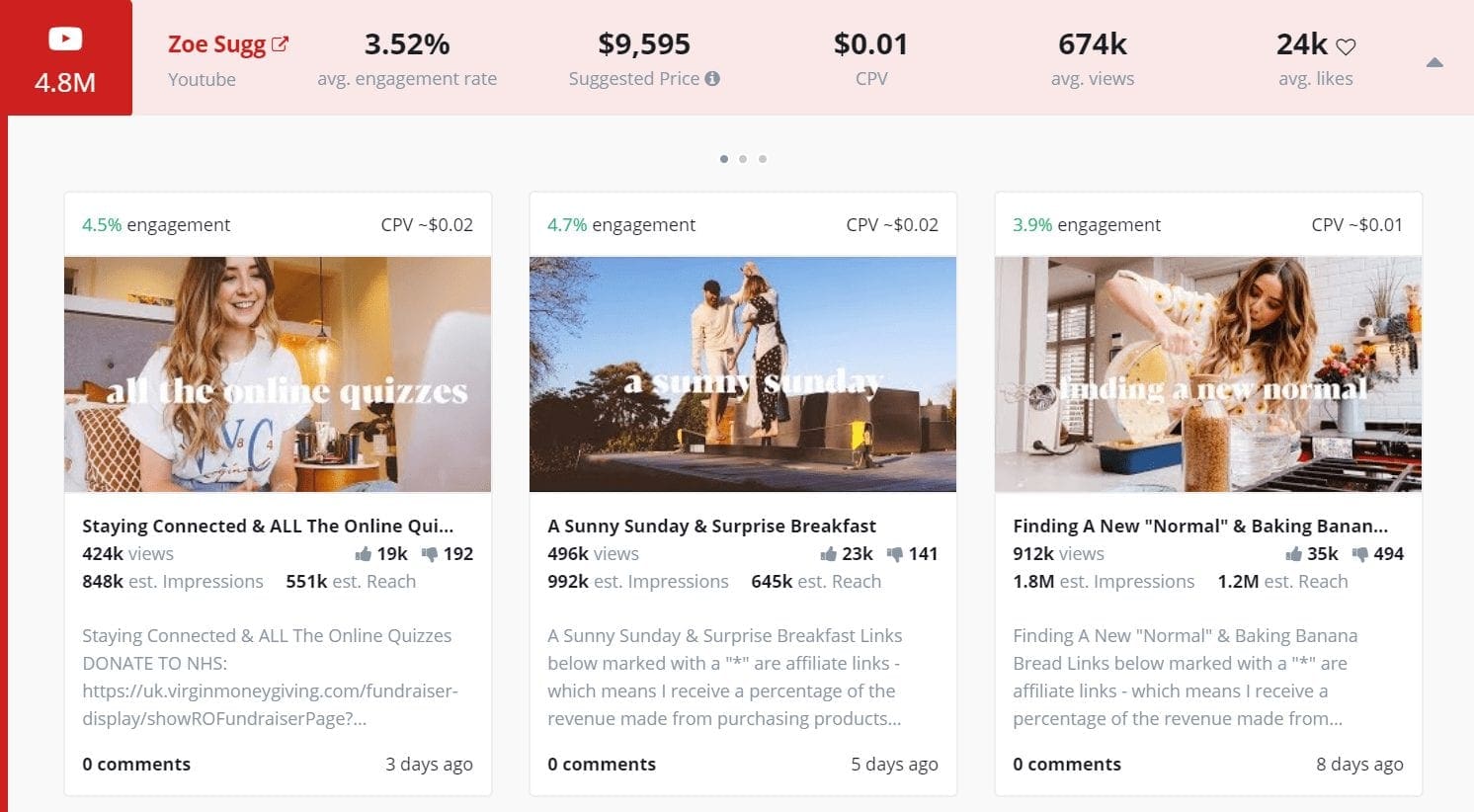Click thumbs-down icon on Staying Connected video
This screenshot has height=812, width=1474.
tap(430, 554)
